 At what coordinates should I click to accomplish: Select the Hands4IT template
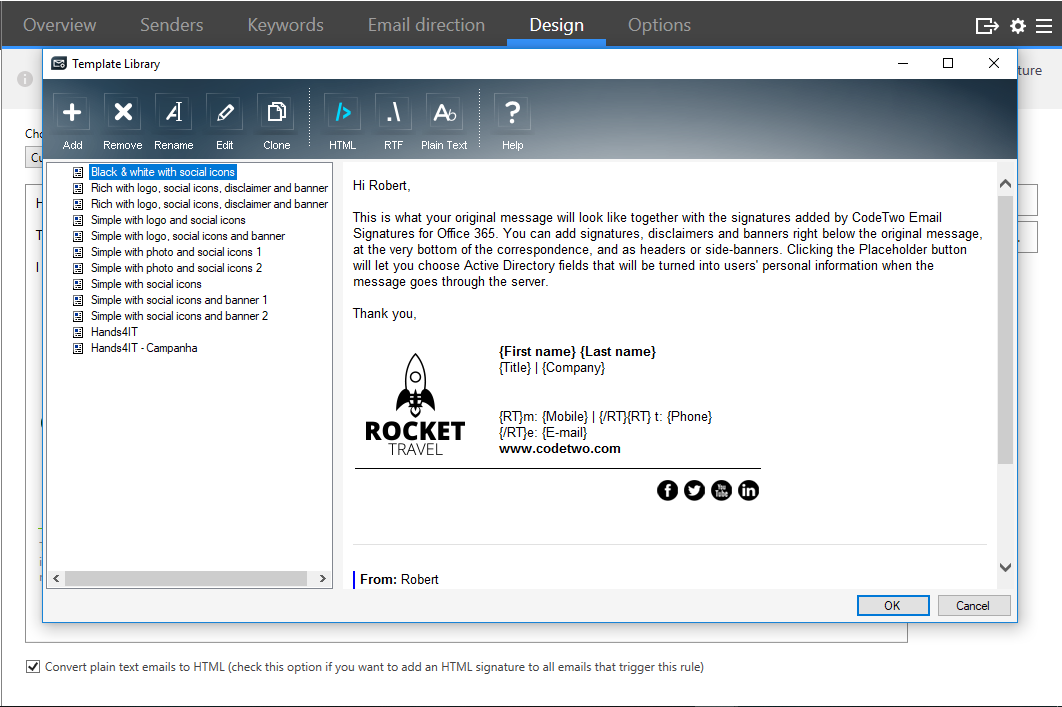click(x=114, y=332)
